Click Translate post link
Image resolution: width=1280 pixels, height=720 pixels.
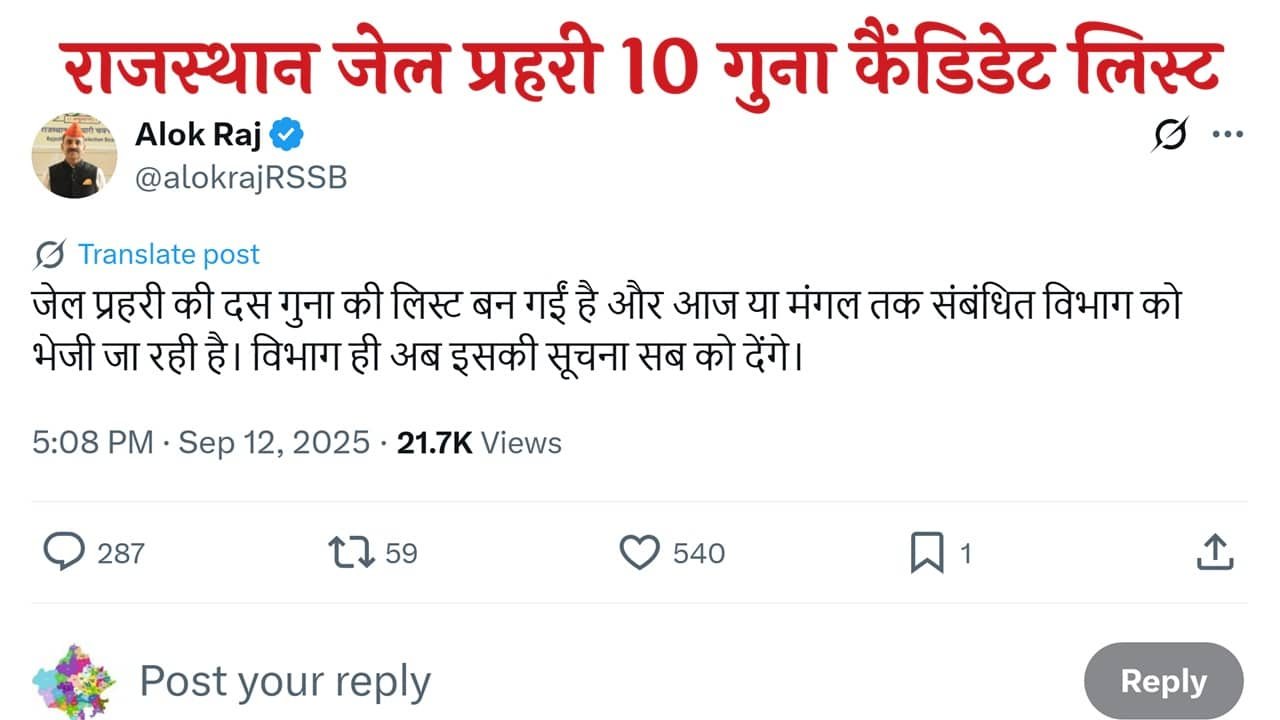click(x=170, y=254)
